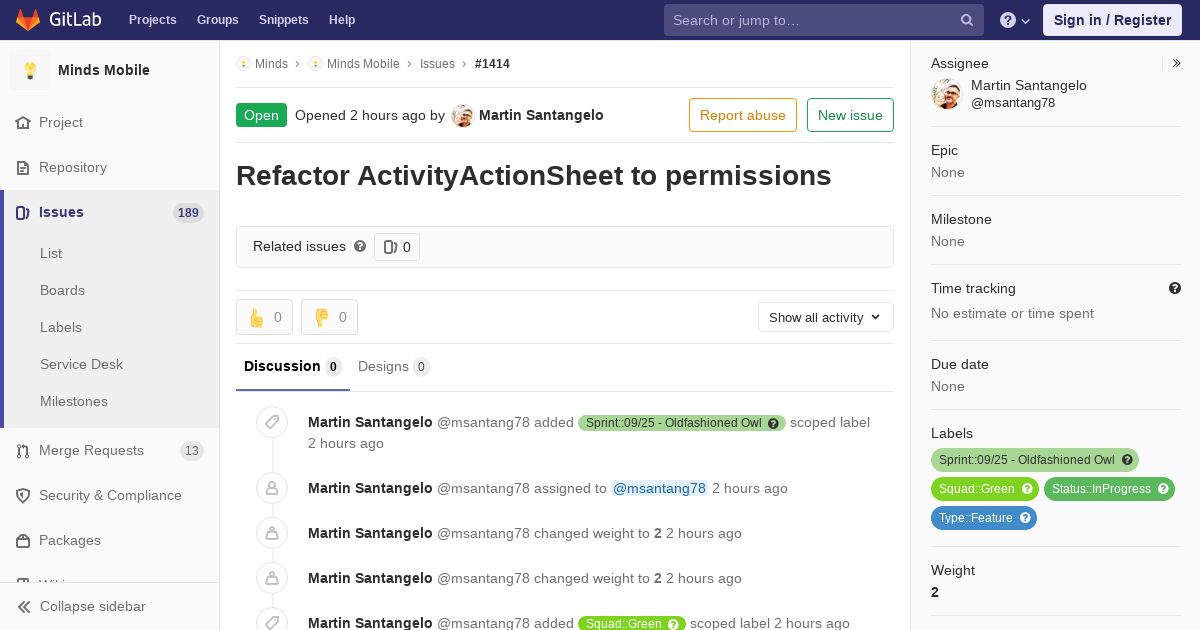This screenshot has height=630, width=1200.
Task: Click the GitLab fox logo
Action: 28,19
